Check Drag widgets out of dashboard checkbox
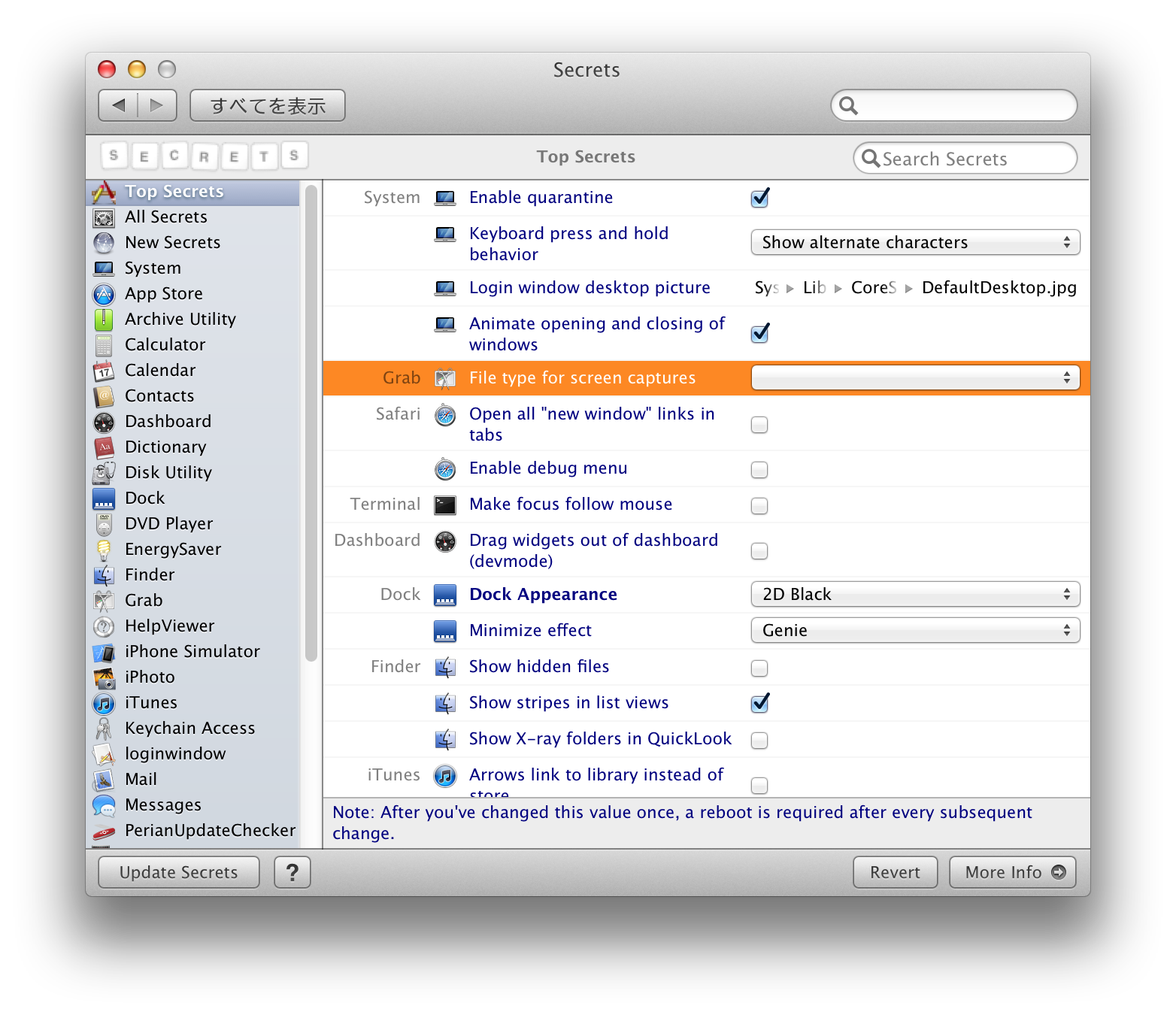The image size is (1176, 1015). pyautogui.click(x=759, y=551)
